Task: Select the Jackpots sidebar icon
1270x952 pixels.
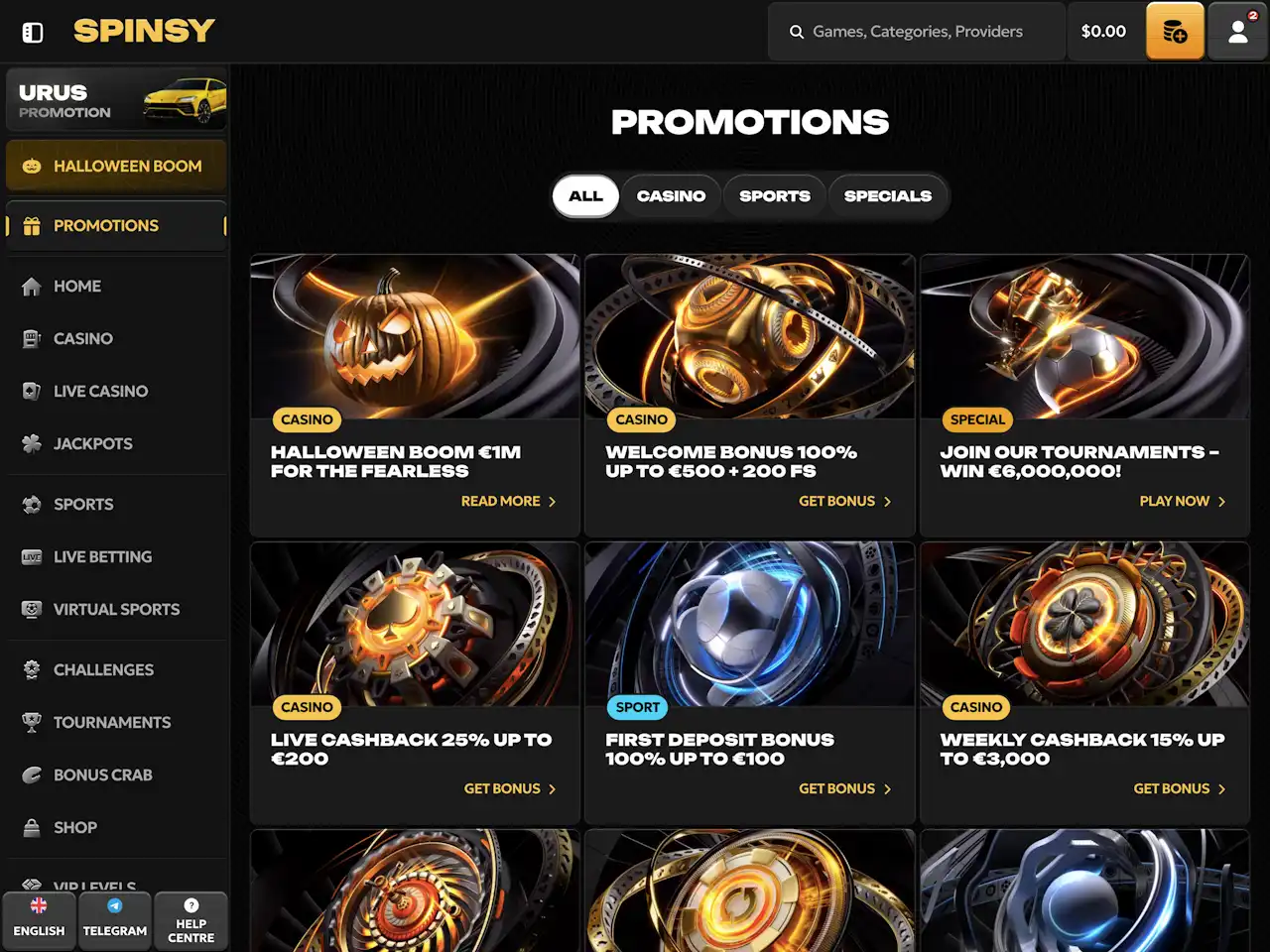Action: point(32,443)
